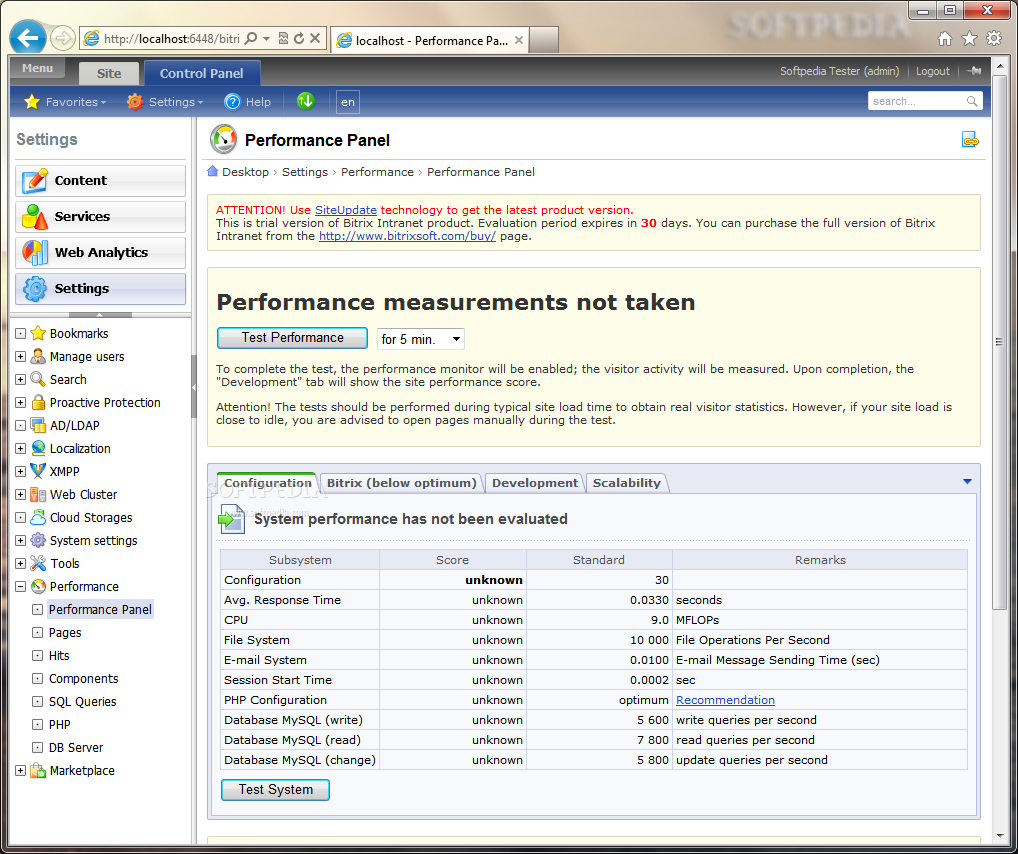Click into the search input field
The width and height of the screenshot is (1018, 854).
pos(916,101)
